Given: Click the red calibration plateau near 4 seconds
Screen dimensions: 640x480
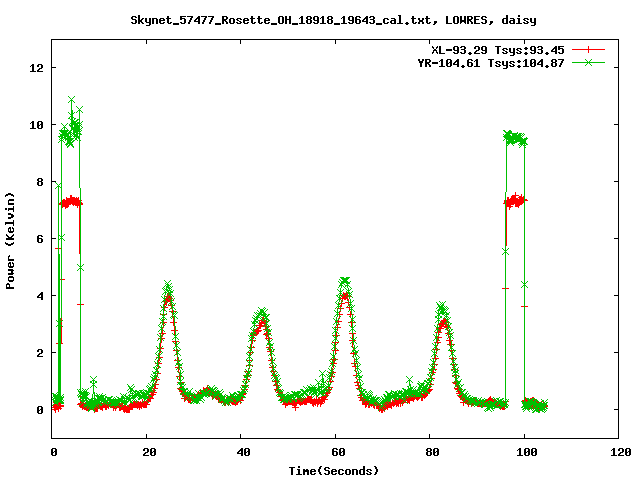Looking at the screenshot, I should 71,202.
